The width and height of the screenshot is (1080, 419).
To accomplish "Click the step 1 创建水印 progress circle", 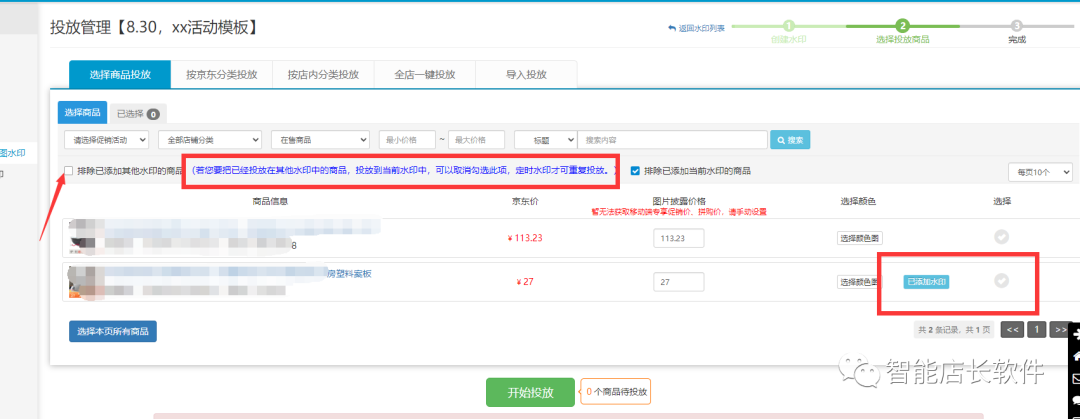I will click(788, 26).
